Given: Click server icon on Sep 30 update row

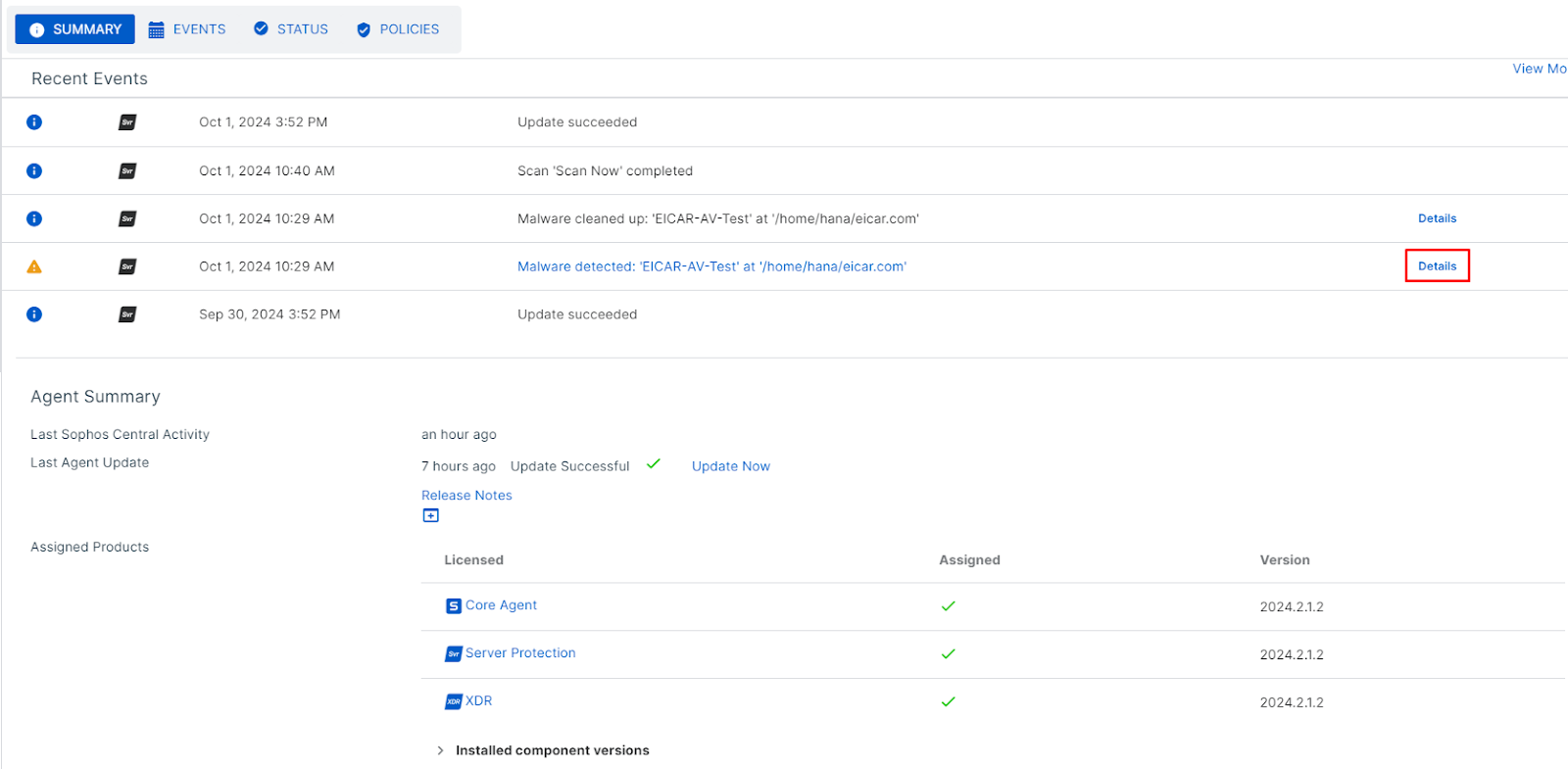Looking at the screenshot, I should pos(127,314).
